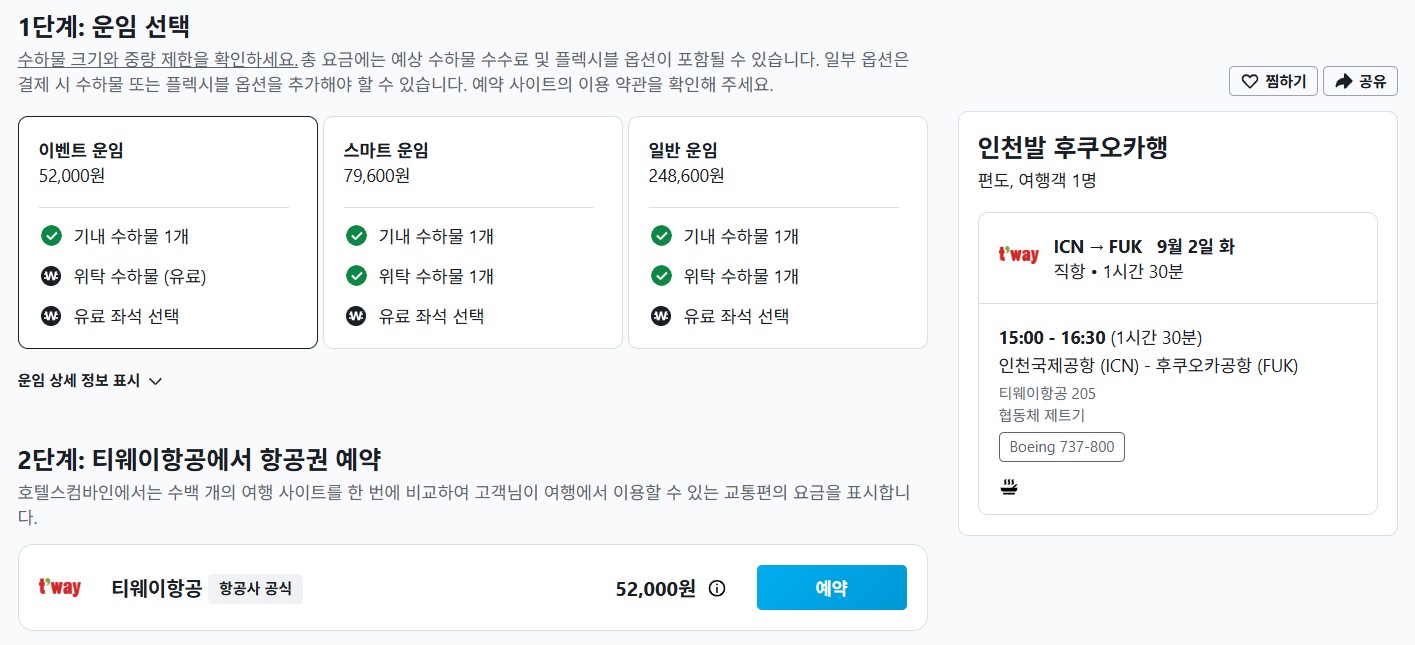Click the checkmark beside 위탁 수하물 1개 in 일반 운임
Viewport: 1415px width, 645px height.
tap(661, 276)
